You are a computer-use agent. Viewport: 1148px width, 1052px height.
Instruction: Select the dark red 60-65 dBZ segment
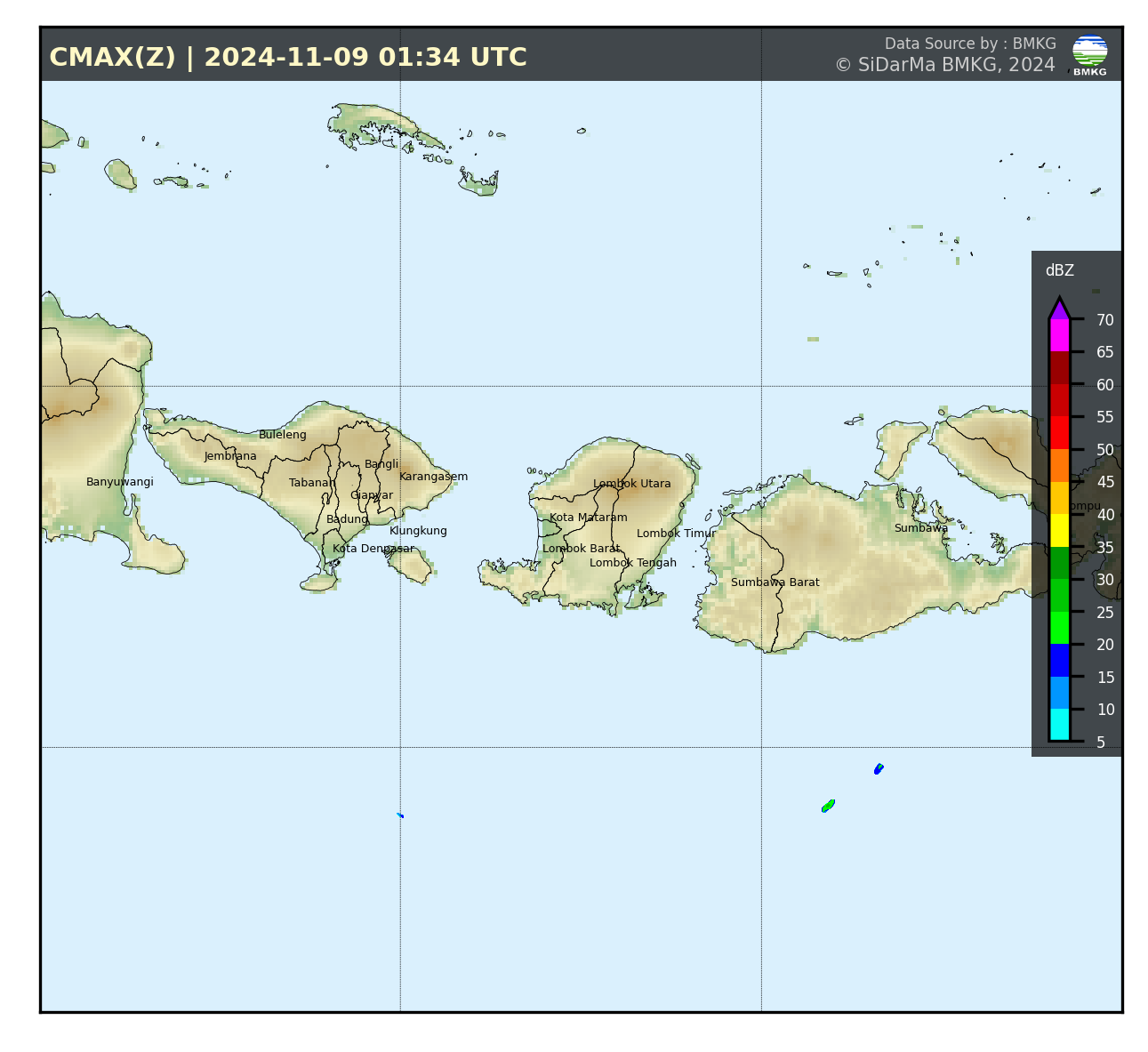tap(1059, 368)
